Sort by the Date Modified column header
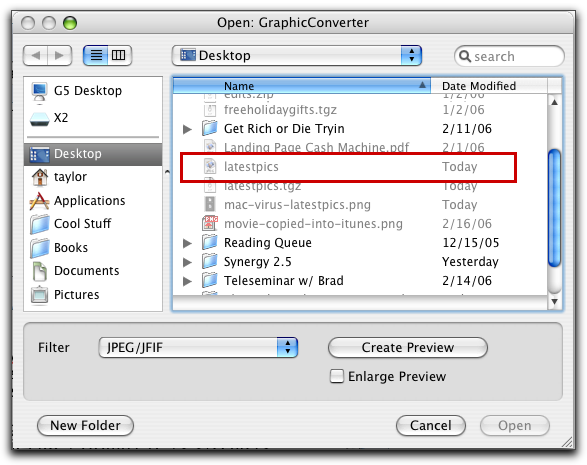 489,86
